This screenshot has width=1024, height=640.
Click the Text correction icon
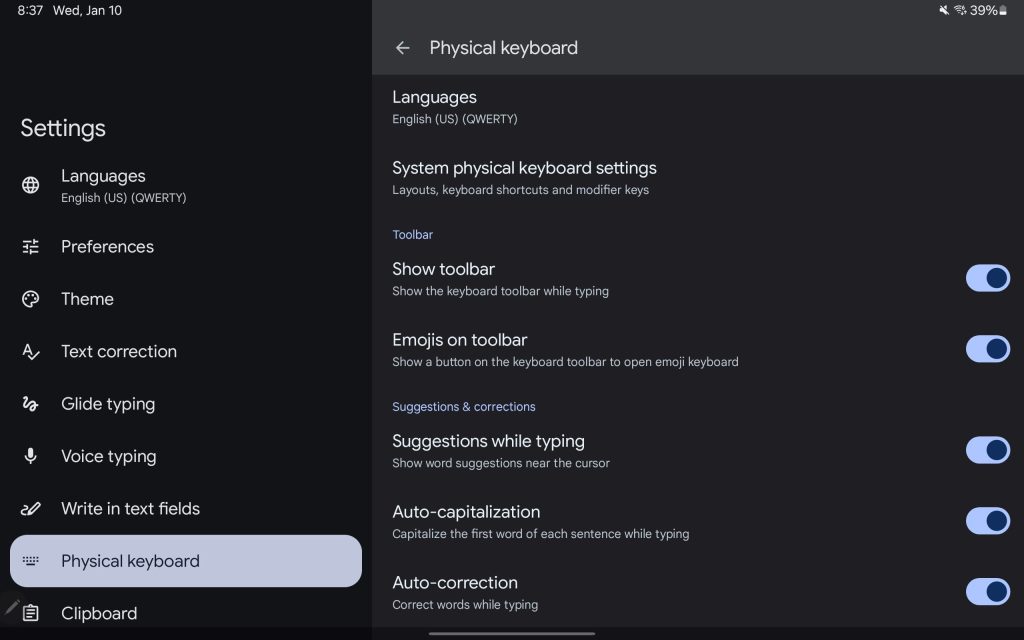click(30, 351)
